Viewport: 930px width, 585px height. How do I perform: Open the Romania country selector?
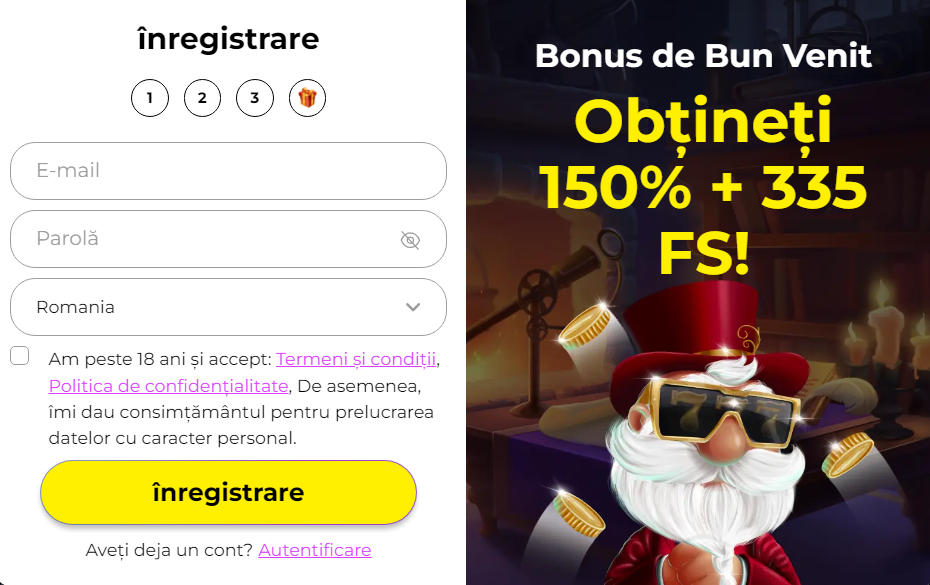(228, 307)
